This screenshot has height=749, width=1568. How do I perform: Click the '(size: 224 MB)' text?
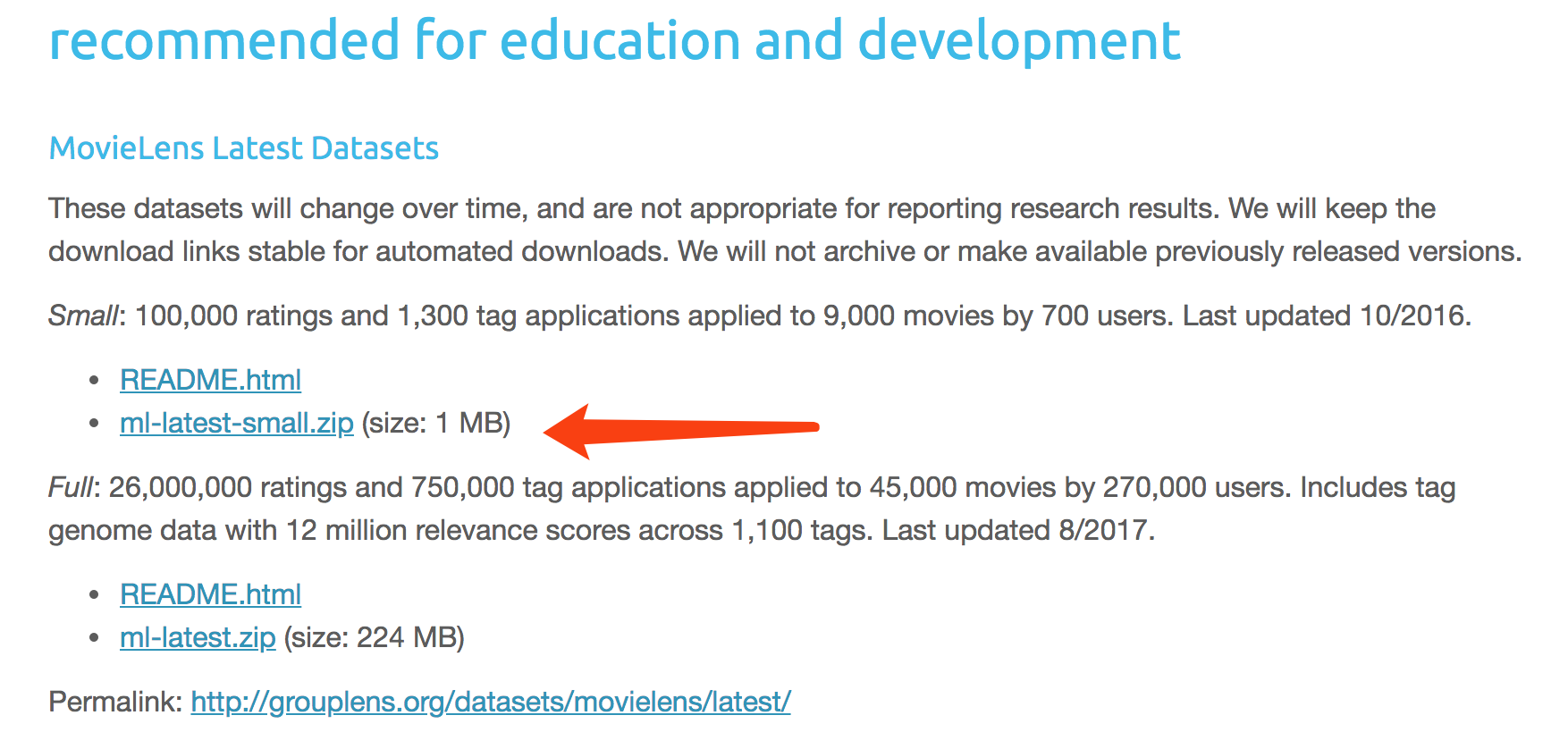pyautogui.click(x=375, y=637)
